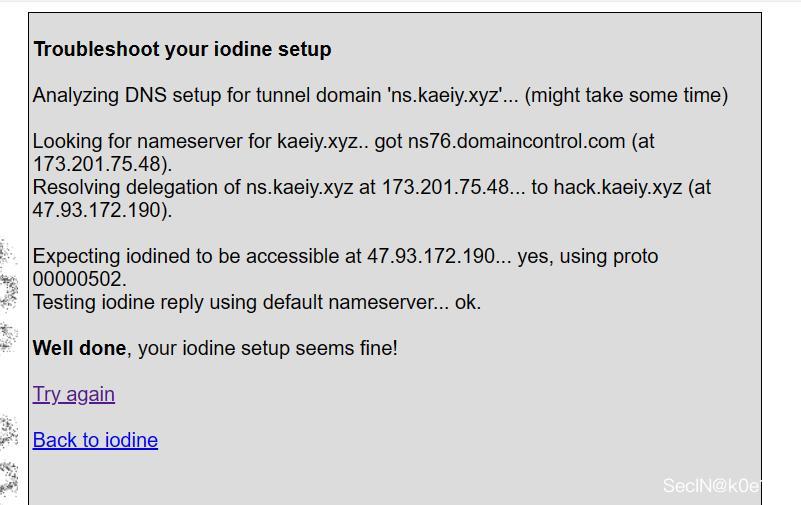
Task: Click the (might take some time) text
Action: pos(626,95)
